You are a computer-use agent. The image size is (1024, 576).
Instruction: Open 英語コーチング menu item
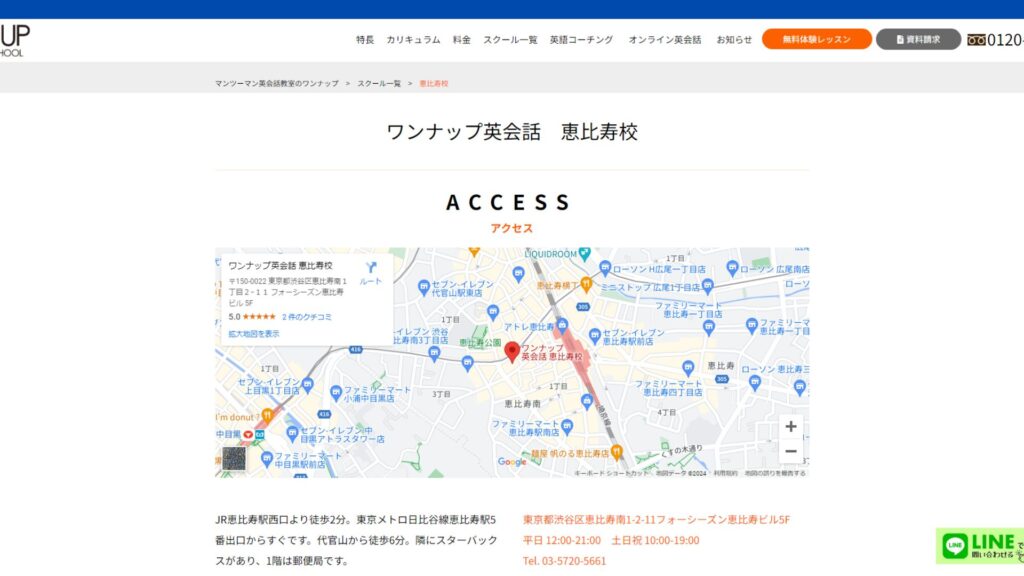[x=581, y=40]
